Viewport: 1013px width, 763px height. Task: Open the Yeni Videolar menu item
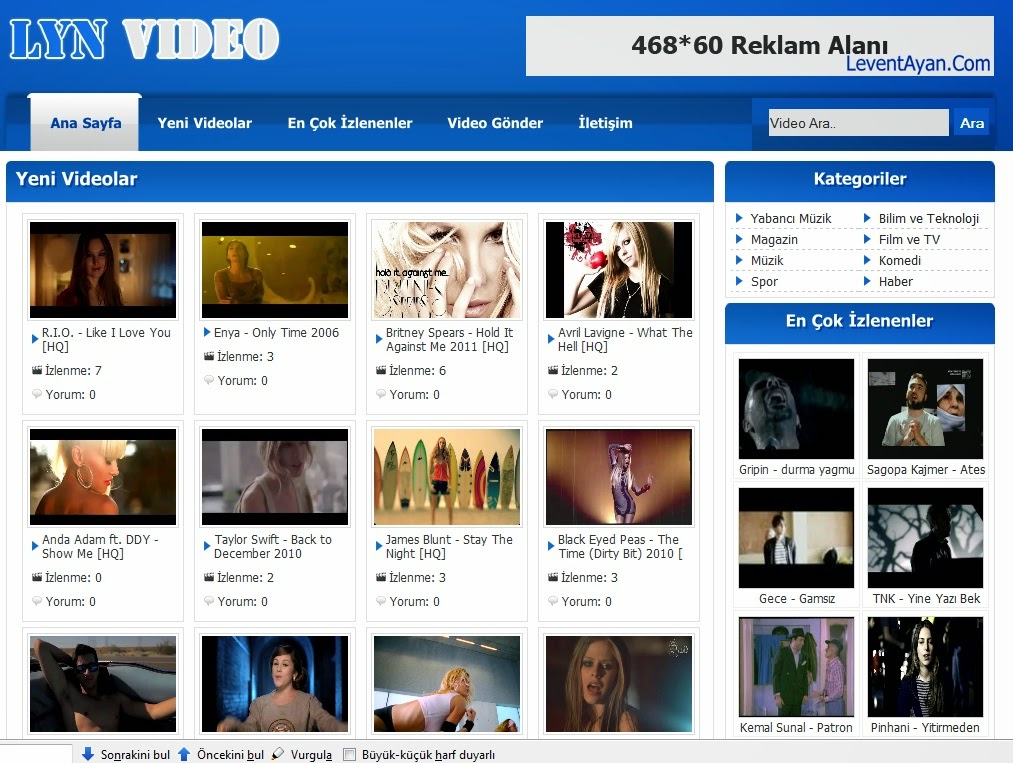tap(205, 123)
